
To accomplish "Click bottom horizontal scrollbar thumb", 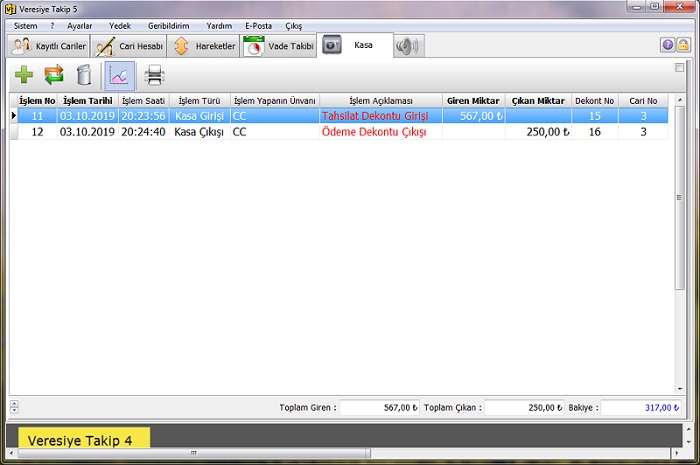I will pos(194,453).
